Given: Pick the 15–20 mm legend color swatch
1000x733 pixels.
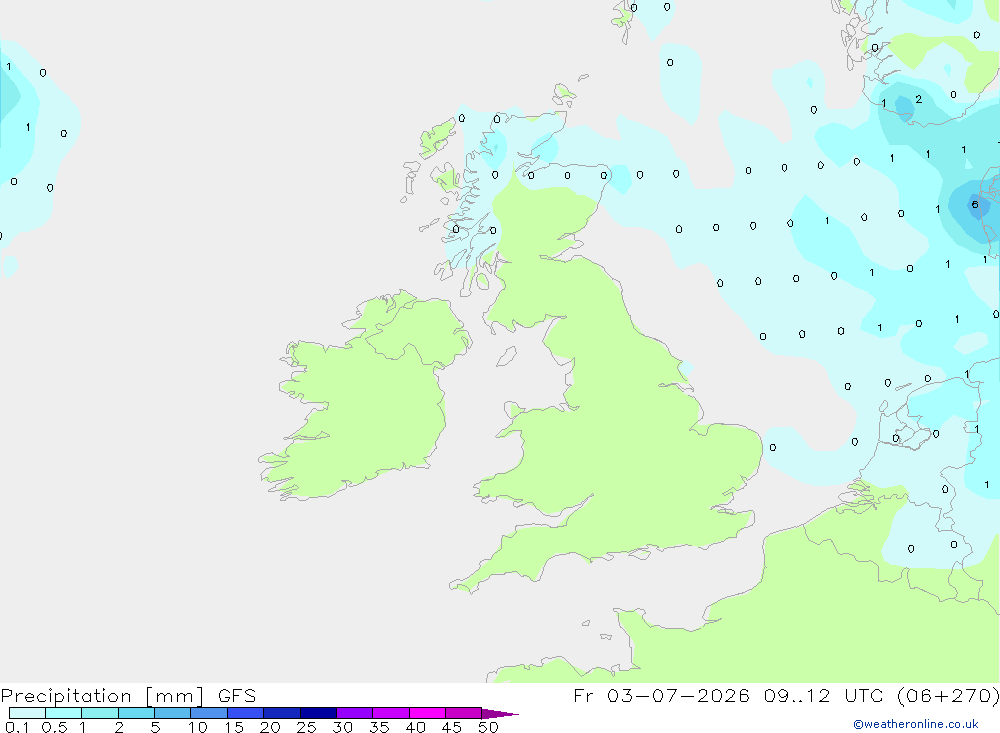Looking at the screenshot, I should point(246,713).
